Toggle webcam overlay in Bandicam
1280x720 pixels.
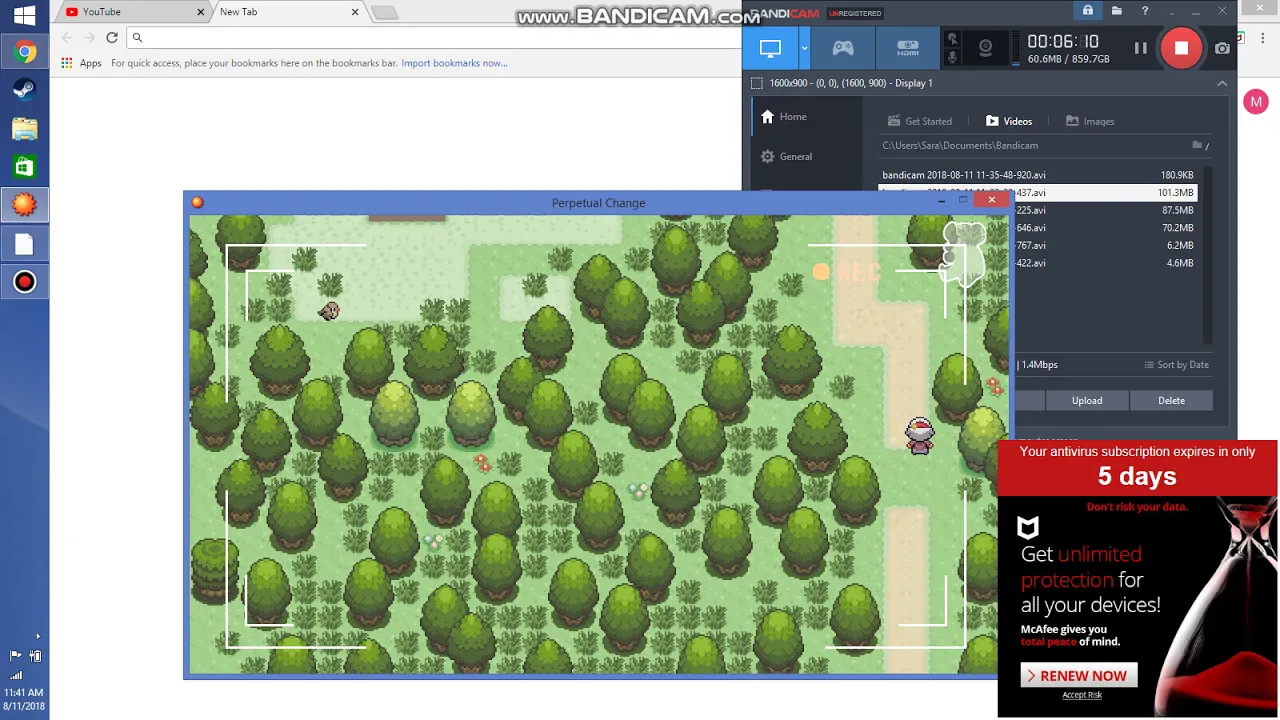(x=986, y=48)
